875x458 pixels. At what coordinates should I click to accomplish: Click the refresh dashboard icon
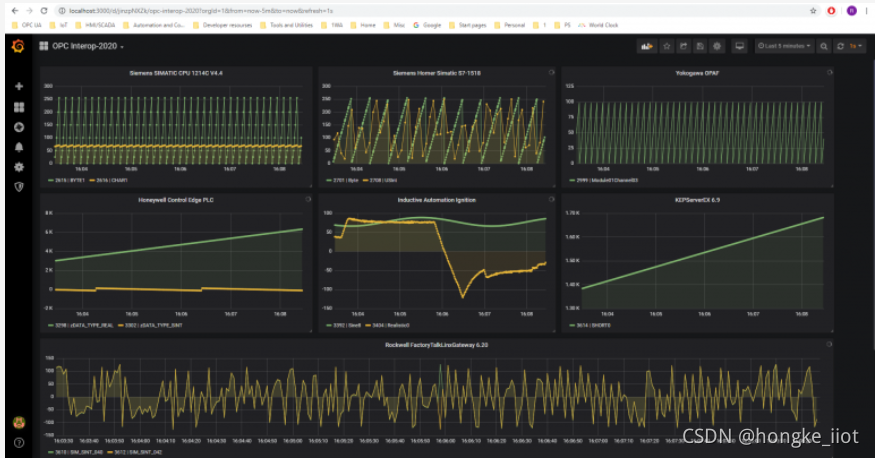click(x=840, y=46)
